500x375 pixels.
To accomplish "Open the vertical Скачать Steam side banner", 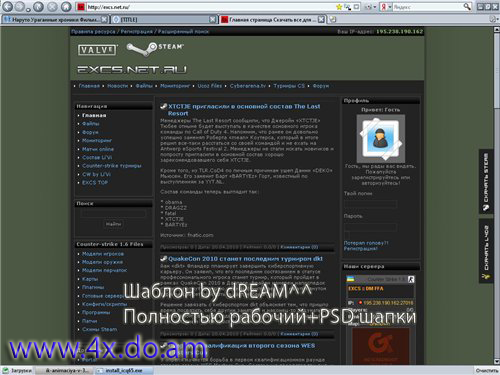I will click(x=486, y=182).
